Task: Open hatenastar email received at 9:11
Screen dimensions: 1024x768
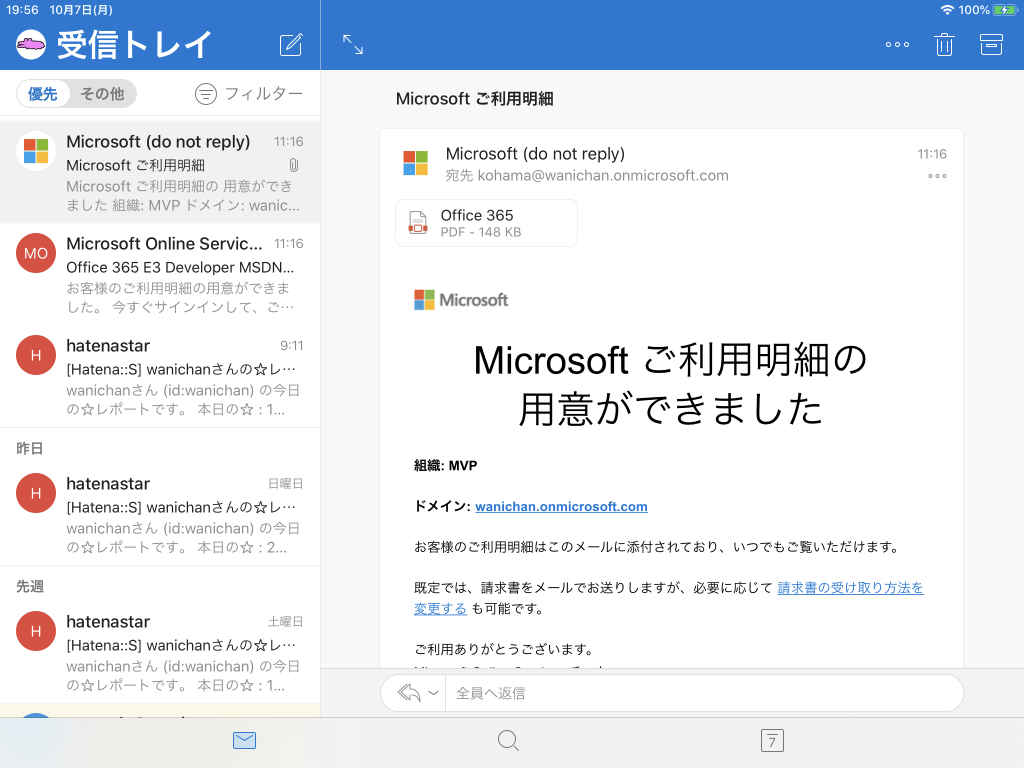Action: tap(160, 376)
